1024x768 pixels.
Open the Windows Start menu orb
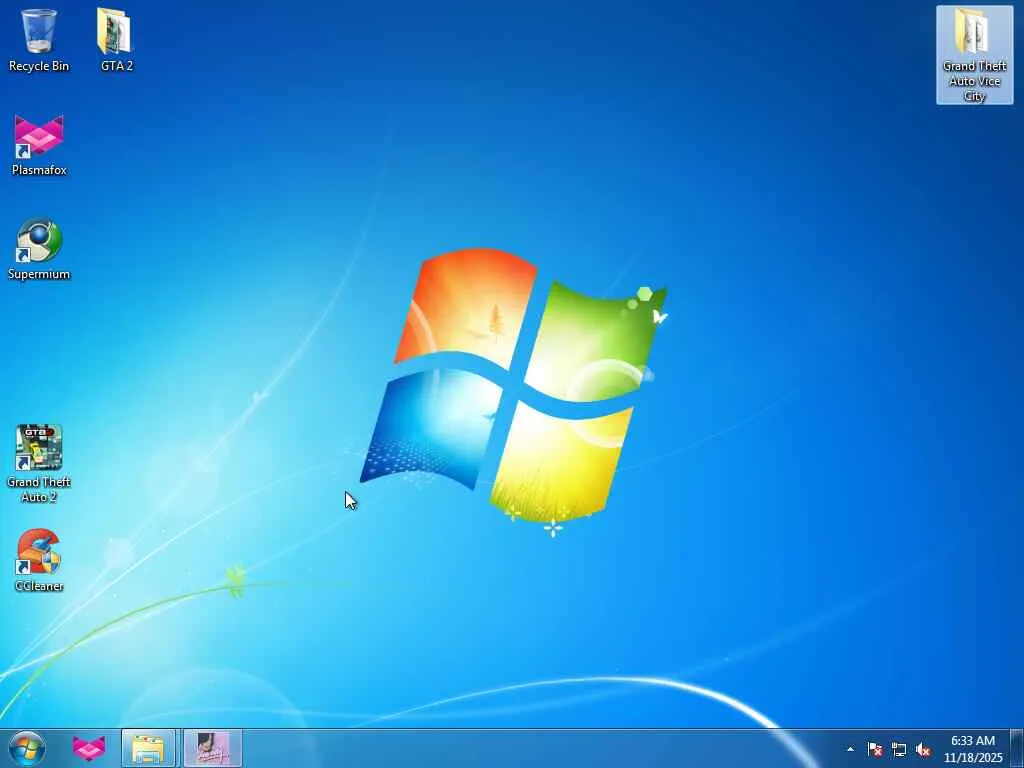[x=27, y=748]
